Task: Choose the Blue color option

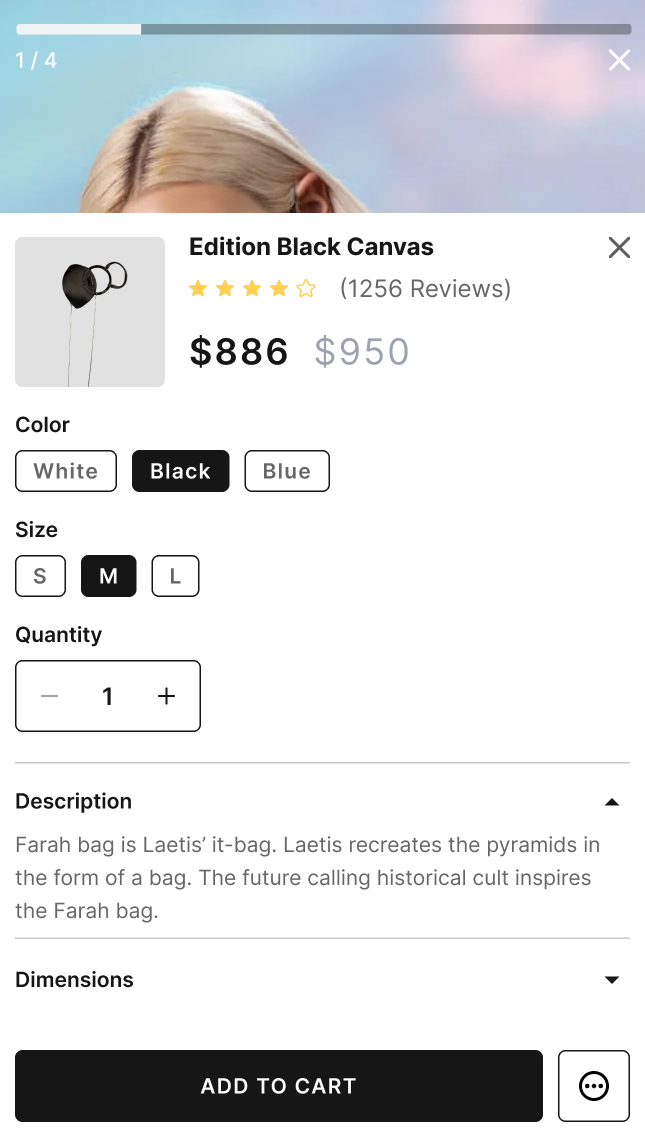Action: click(287, 471)
